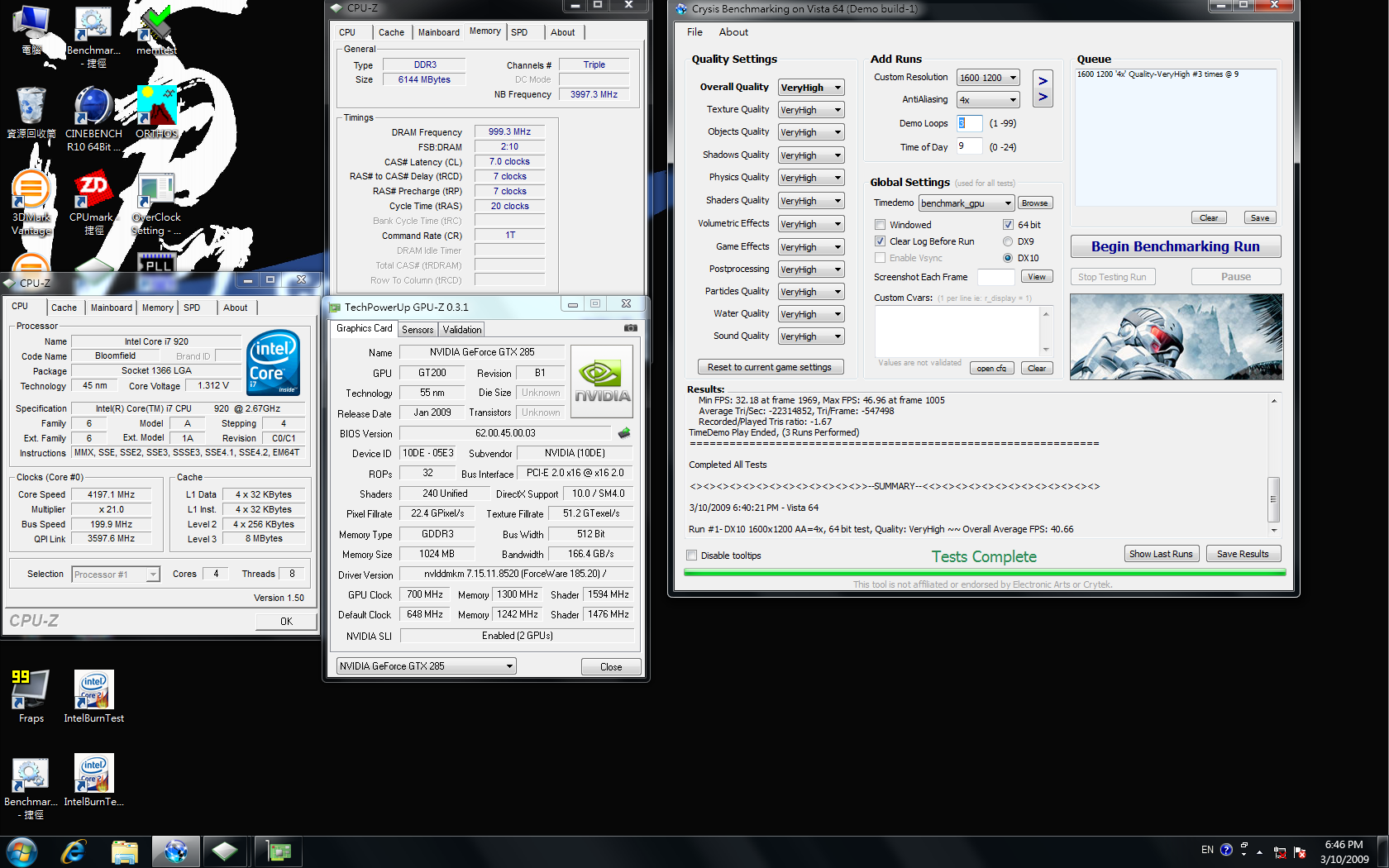Open the Overall Quality dropdown
The image size is (1389, 868).
click(x=811, y=88)
